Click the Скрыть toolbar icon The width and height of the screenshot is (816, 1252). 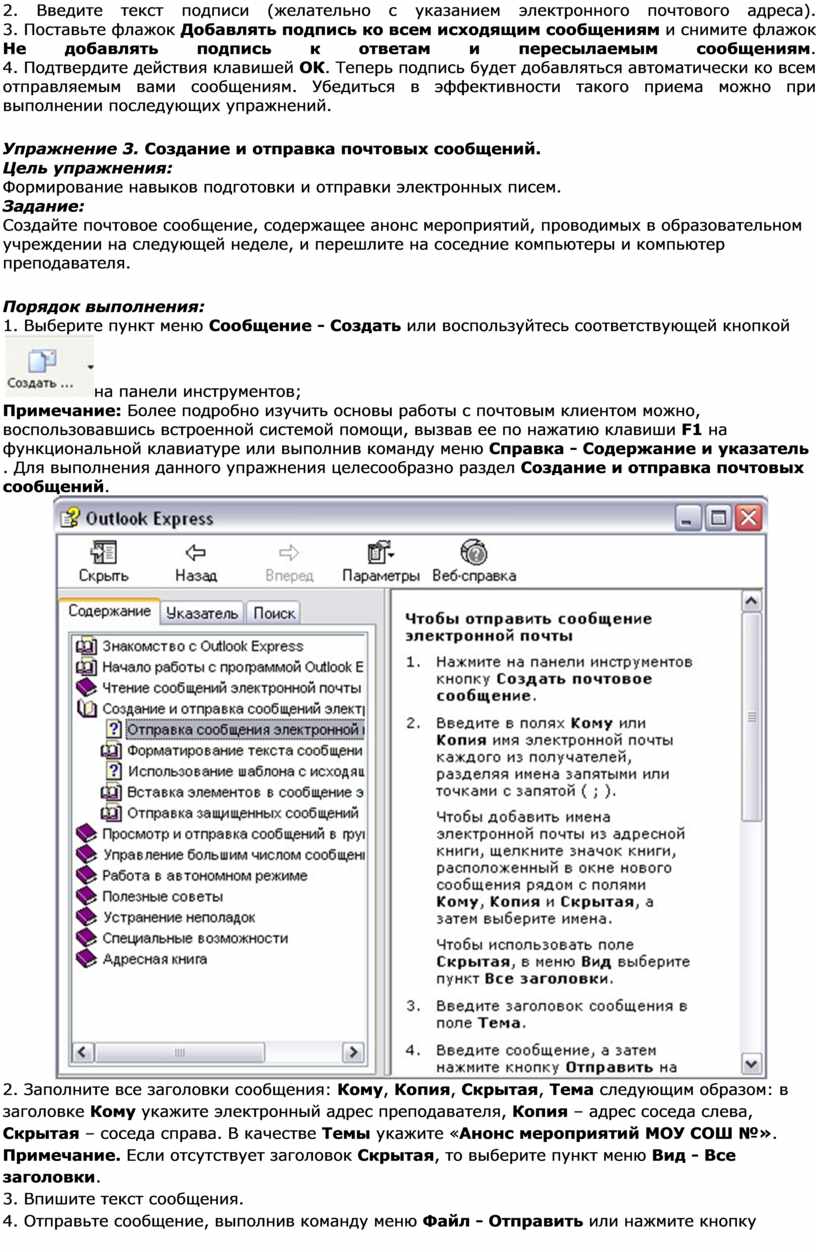103,553
